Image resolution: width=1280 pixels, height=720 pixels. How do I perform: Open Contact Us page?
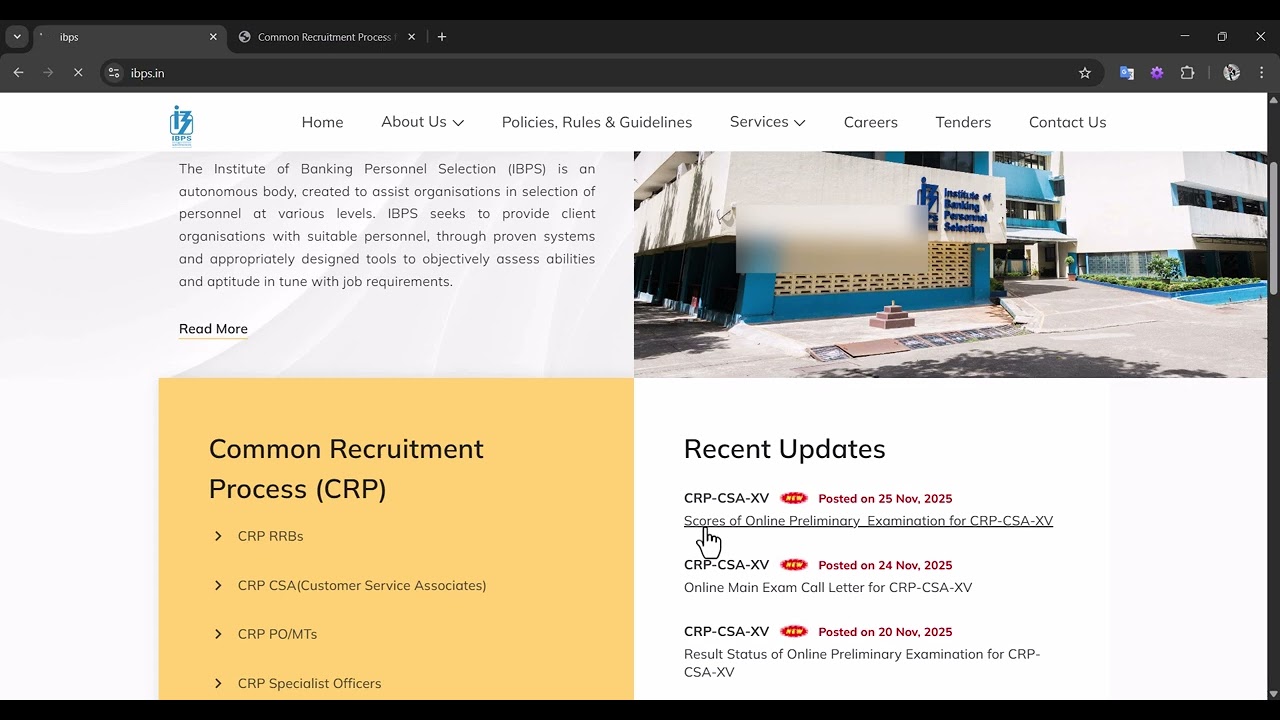point(1067,122)
